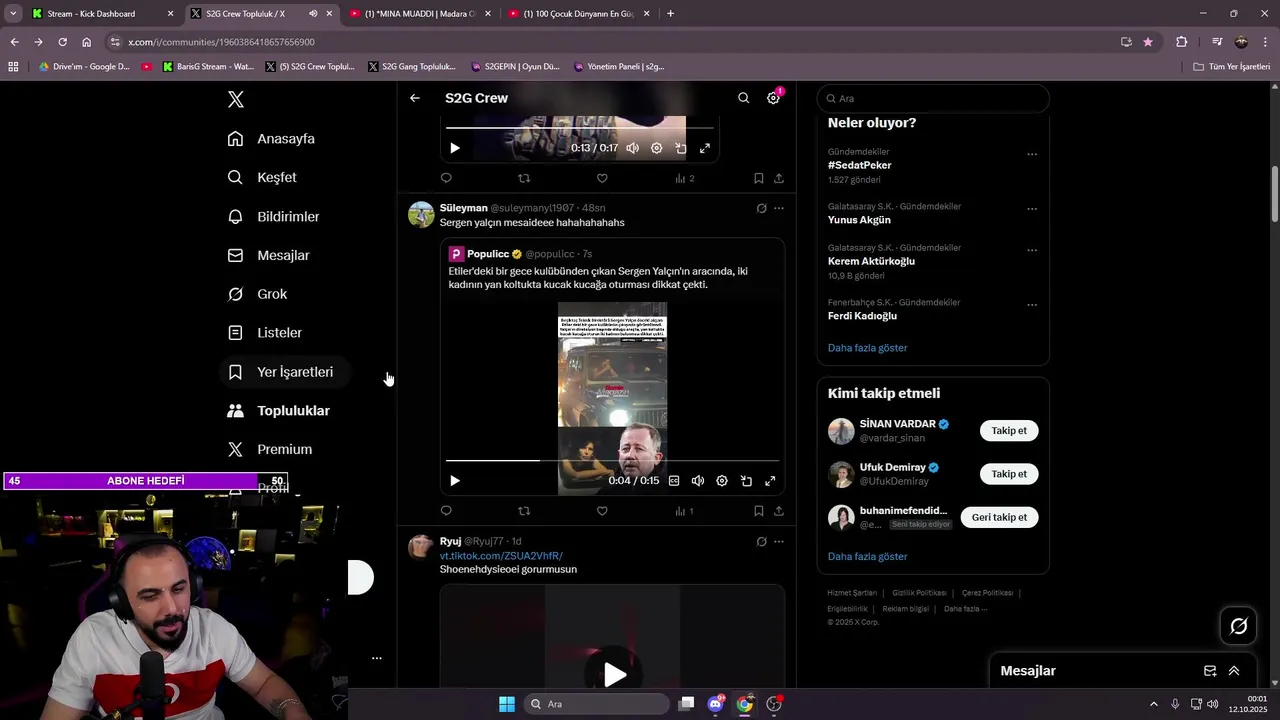Image resolution: width=1280 pixels, height=720 pixels.
Task: Compose new message in Mesajlar drawer
Action: (1210, 671)
